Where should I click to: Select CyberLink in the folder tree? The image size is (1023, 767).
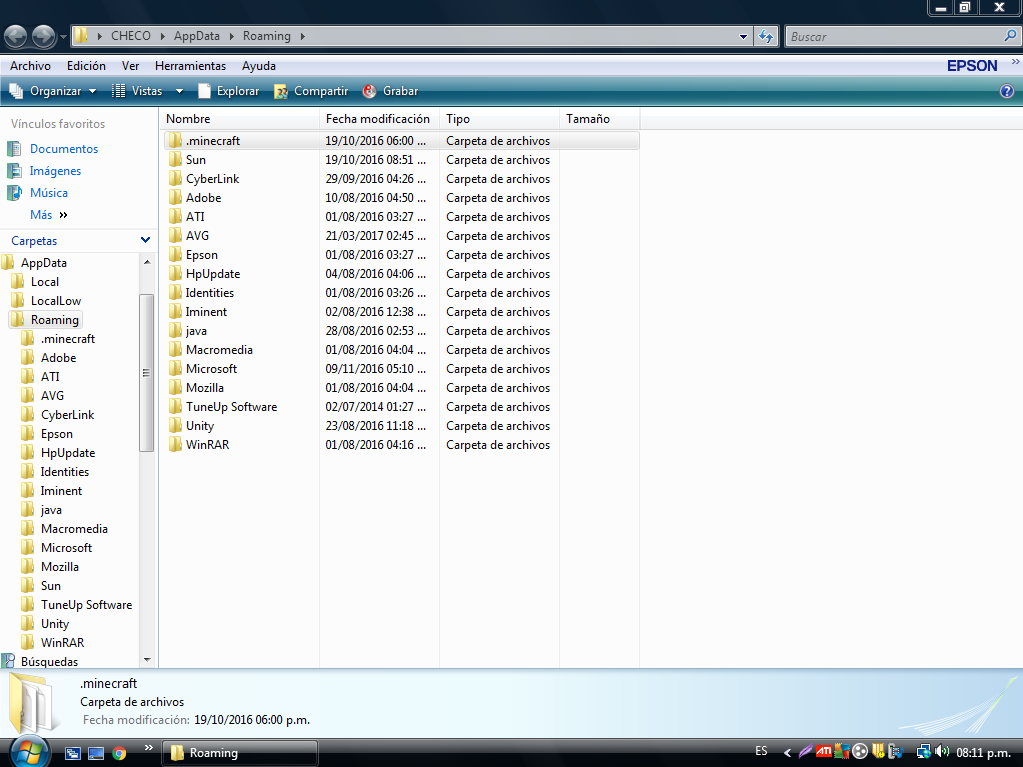(x=67, y=415)
